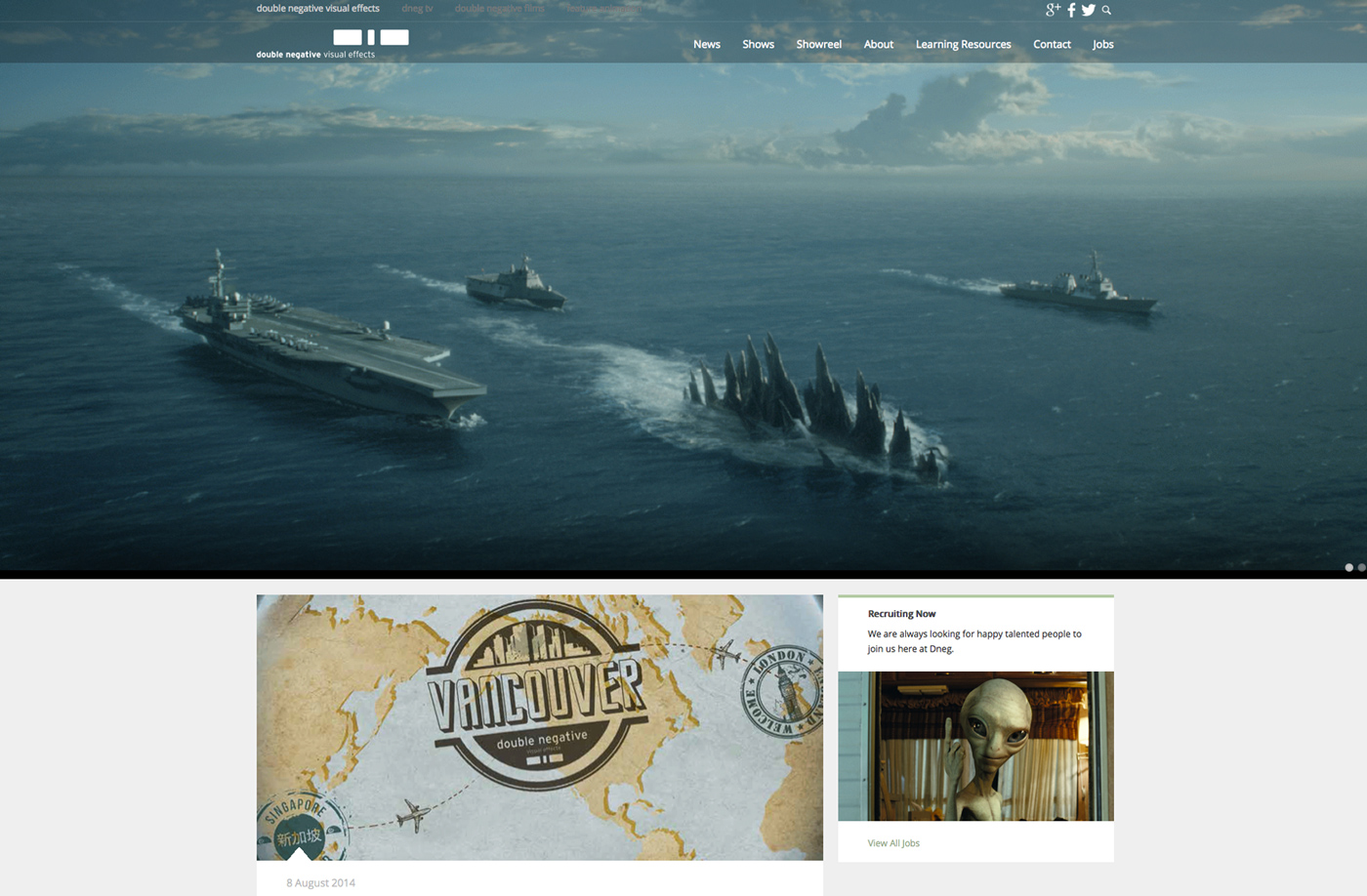Open the Jobs menu item
Image resolution: width=1367 pixels, height=896 pixels.
1103,44
